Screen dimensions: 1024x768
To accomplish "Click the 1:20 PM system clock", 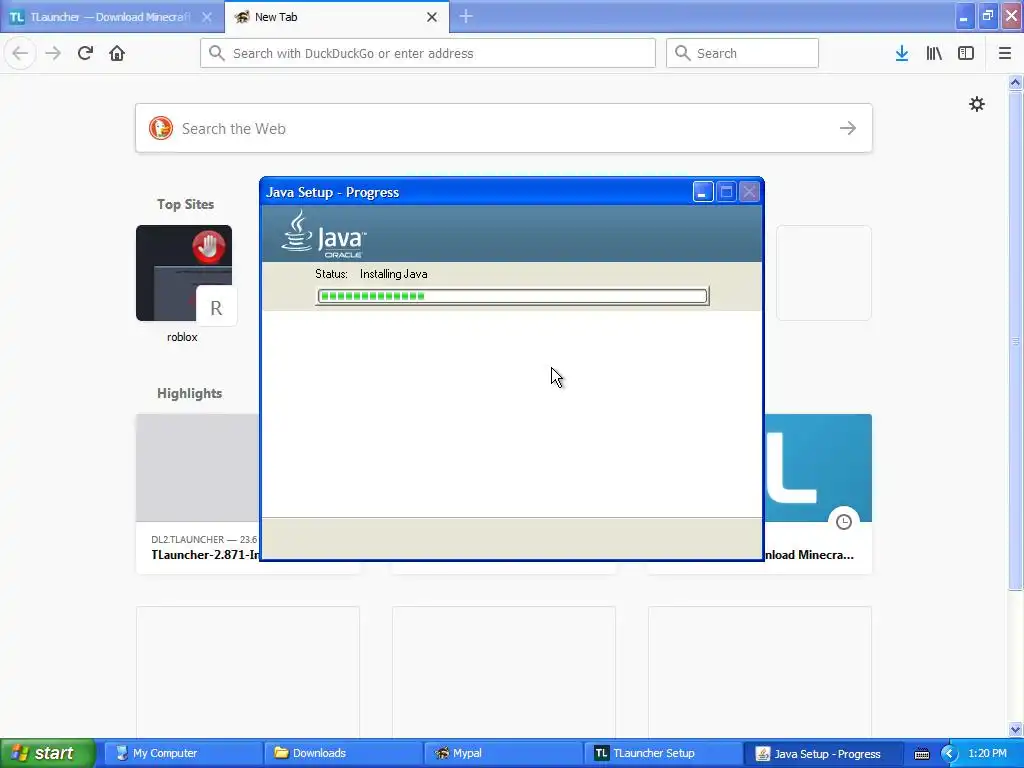I will (987, 753).
